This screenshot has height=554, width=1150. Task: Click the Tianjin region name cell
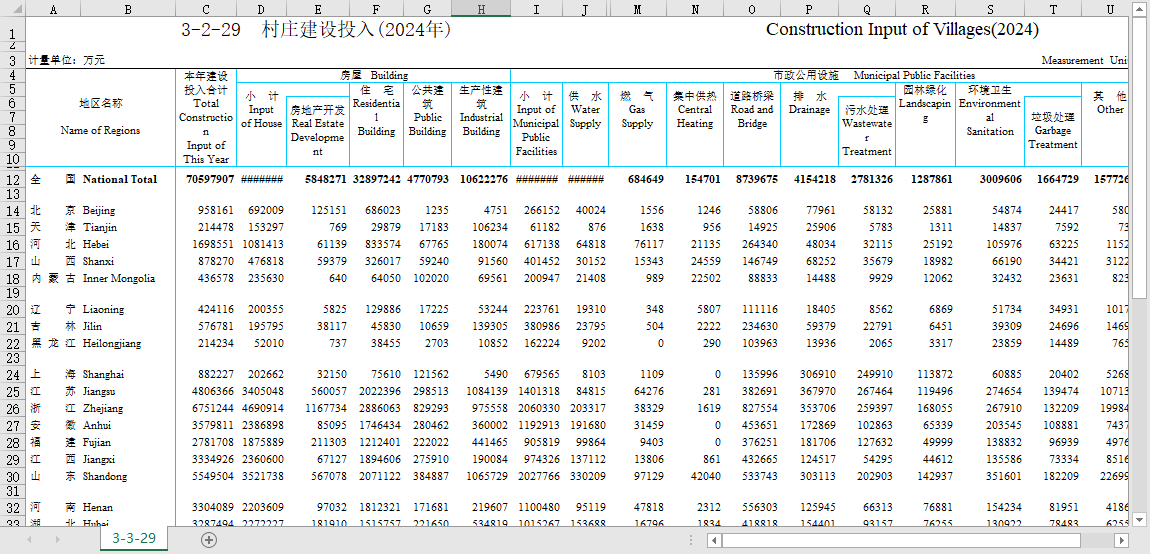(x=100, y=227)
